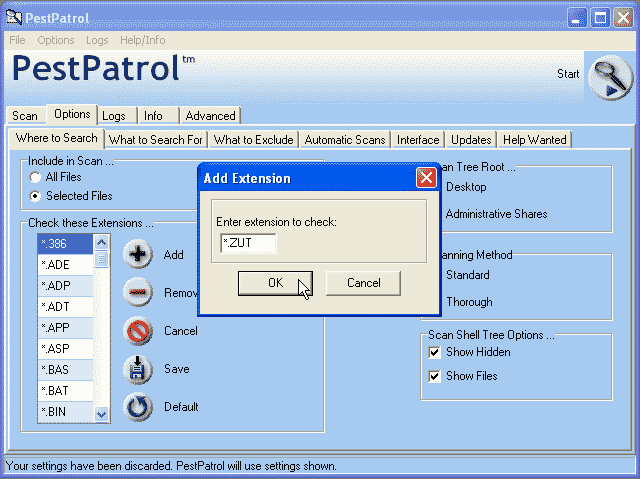Click the extension list scroll down arrow
The height and width of the screenshot is (479, 640).
[101, 414]
